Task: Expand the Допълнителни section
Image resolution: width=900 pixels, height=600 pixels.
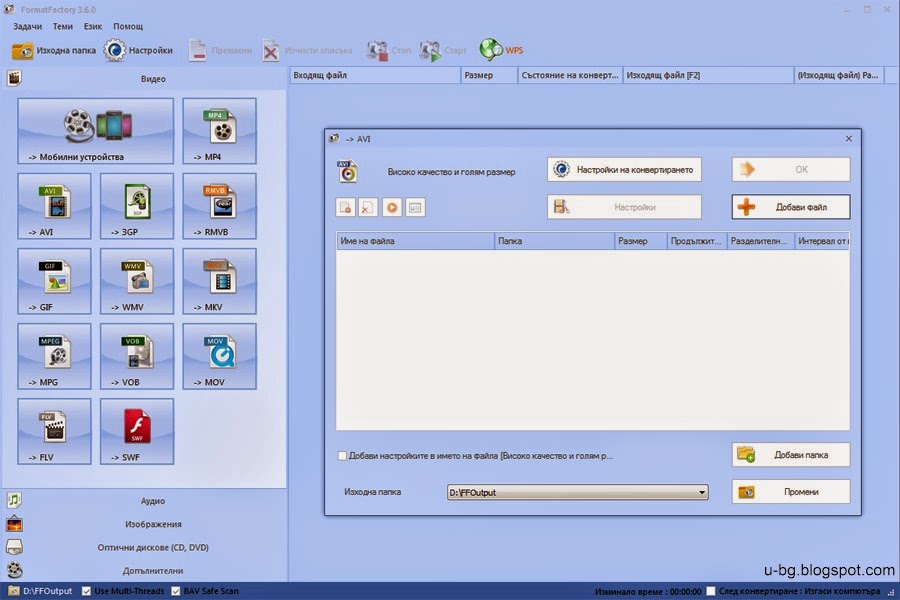Action: coord(143,571)
